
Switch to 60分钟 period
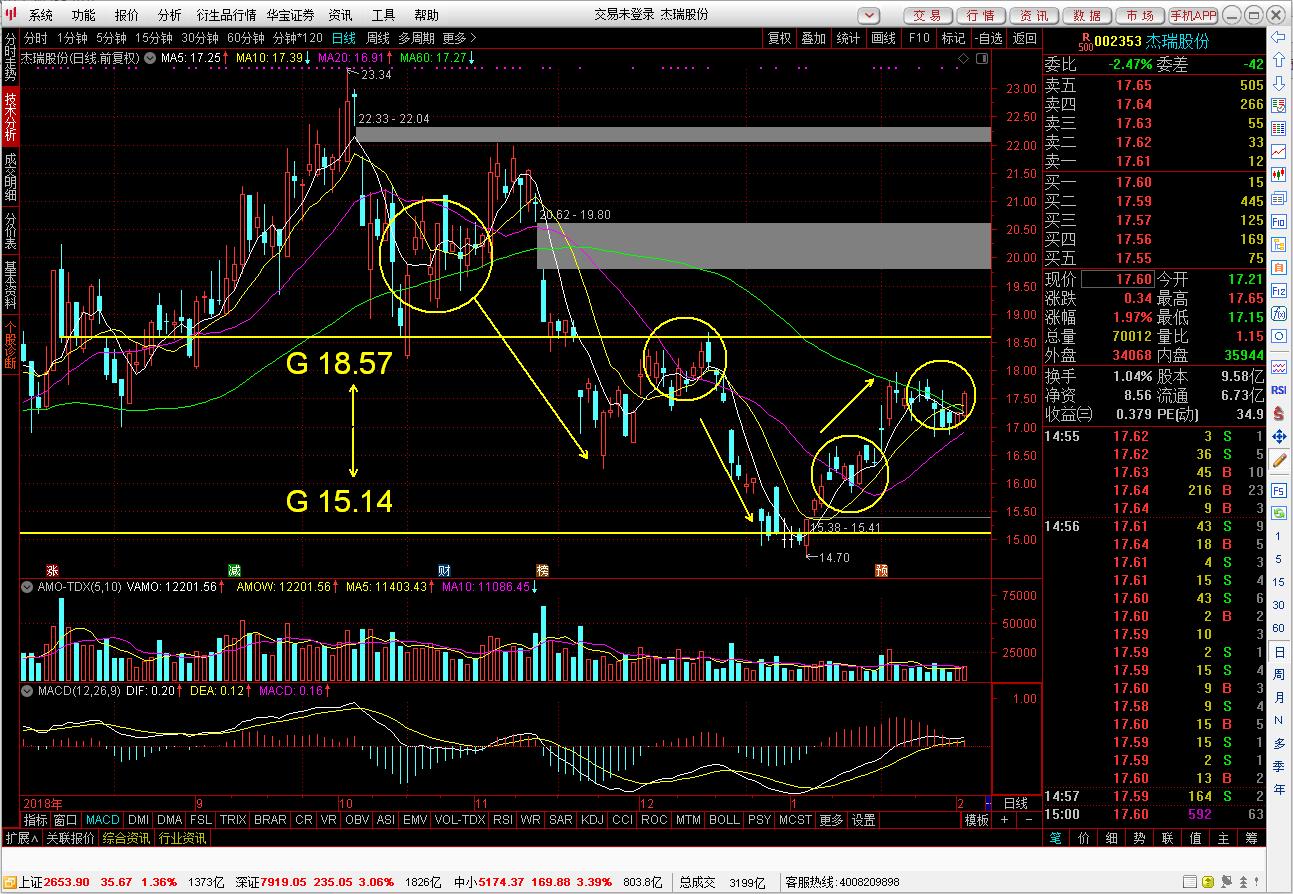[x=245, y=38]
